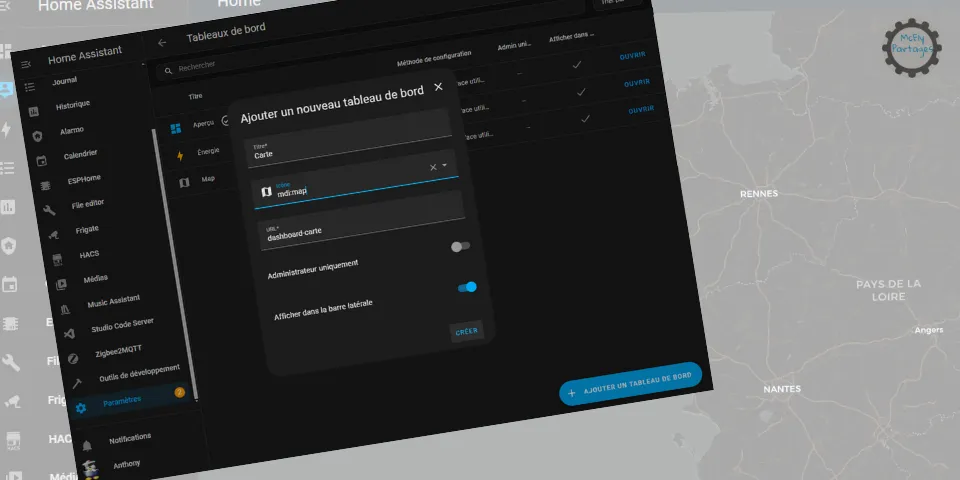Close the Ajouter un nouveau tableau de bord dialog
Screen dimensions: 960x480
[438, 87]
